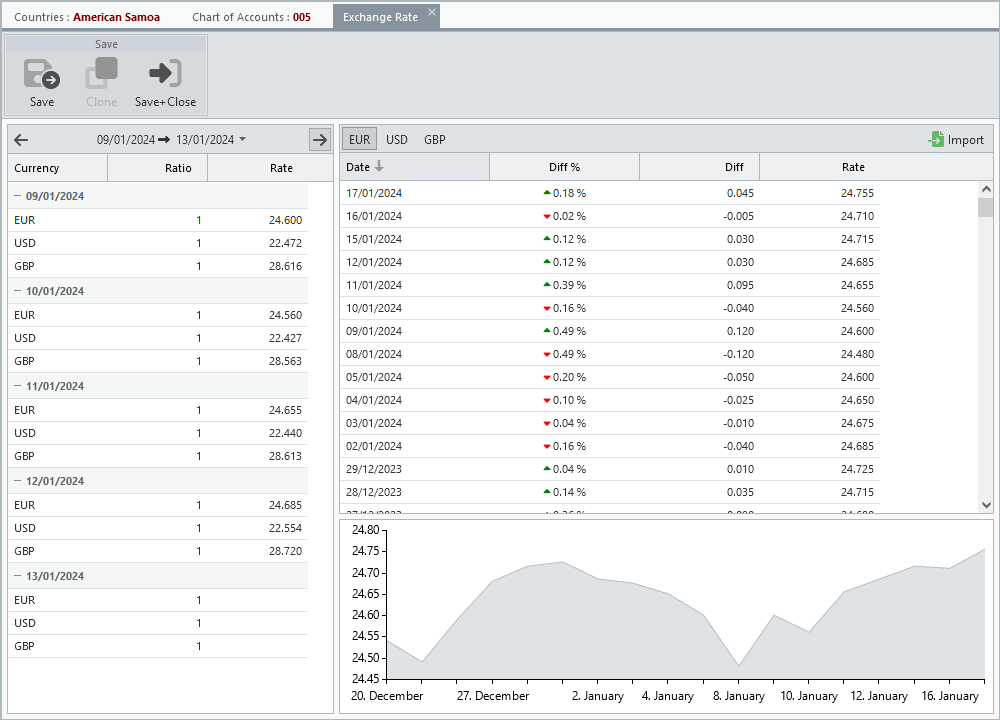This screenshot has width=1000, height=720.
Task: Click GBP rate field under 13/01/2024
Action: pos(258,646)
